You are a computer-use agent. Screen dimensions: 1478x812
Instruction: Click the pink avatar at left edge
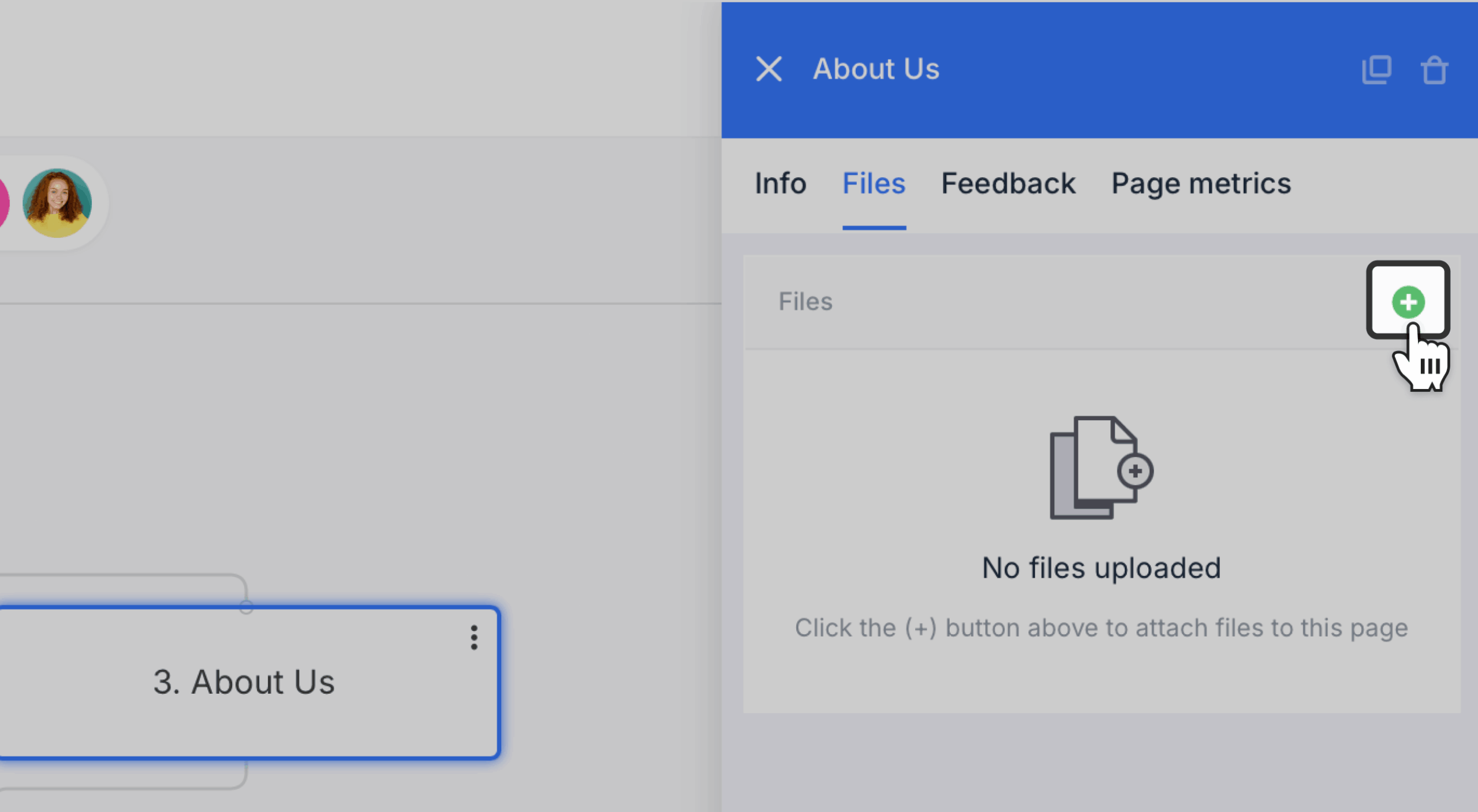[x=4, y=203]
